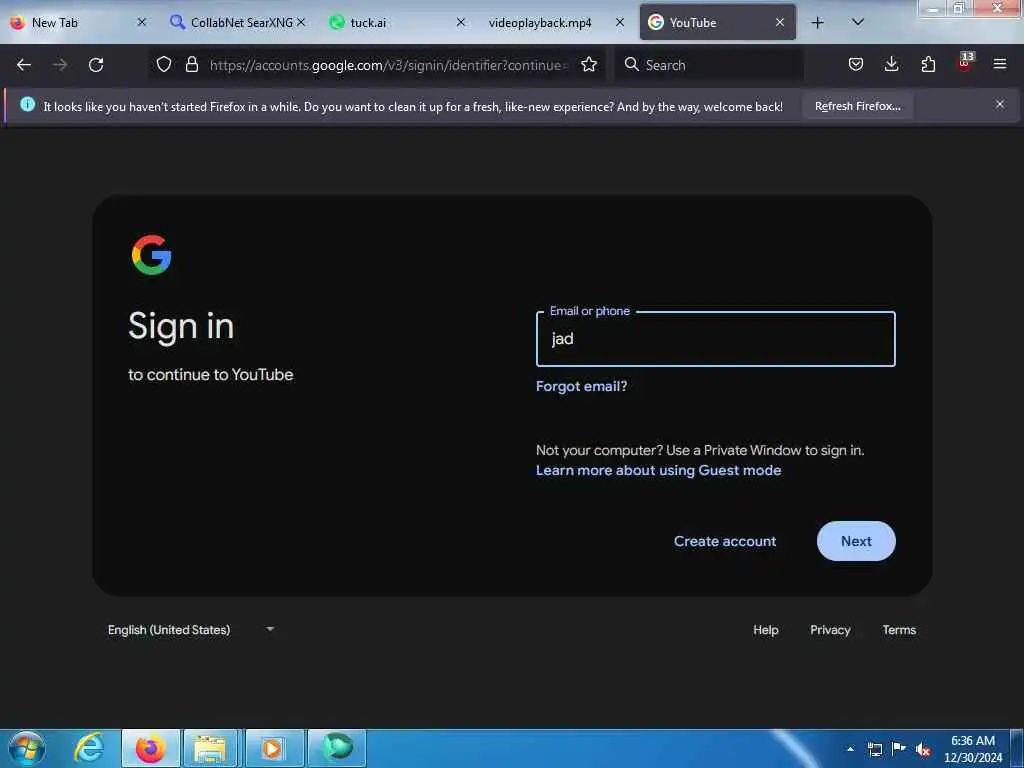
Task: Click the muted volume tray icon
Action: click(x=923, y=750)
